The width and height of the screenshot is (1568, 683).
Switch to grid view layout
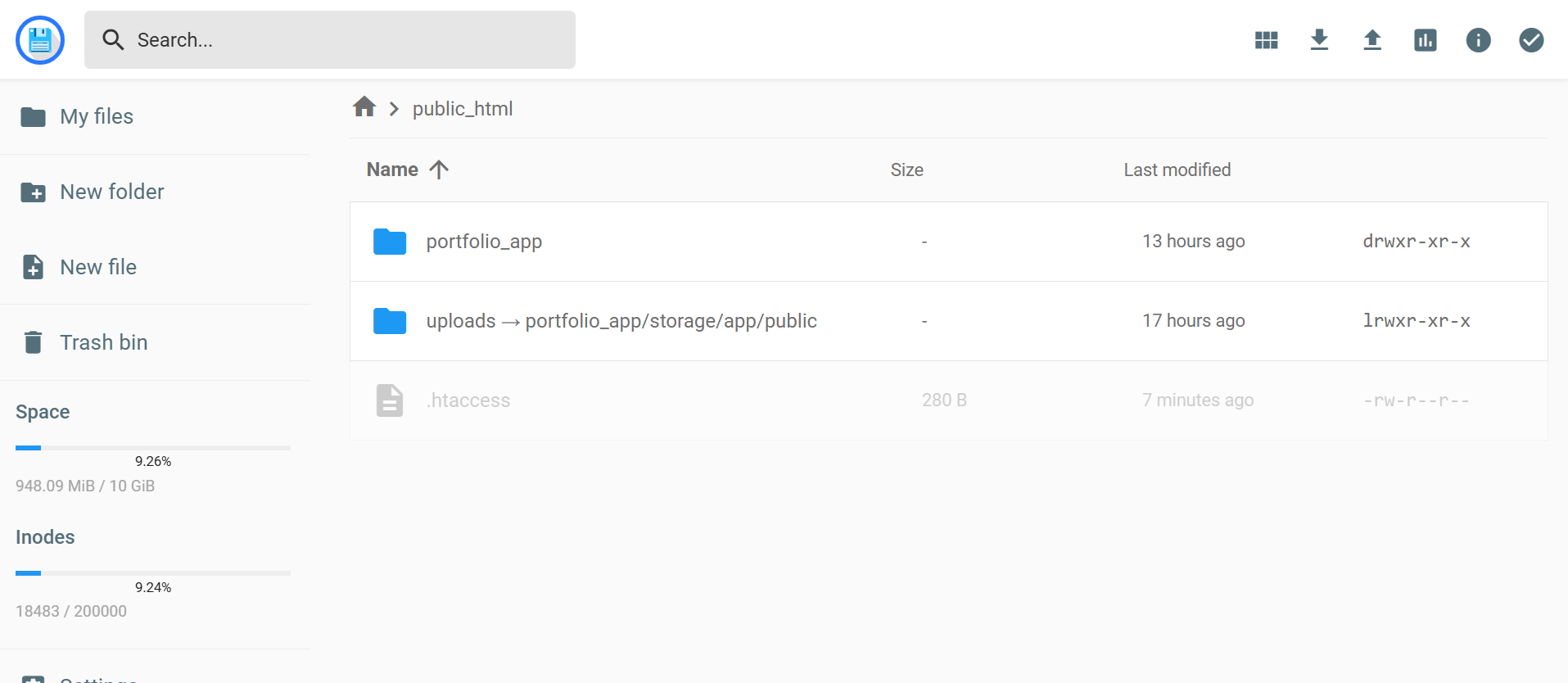(1266, 40)
